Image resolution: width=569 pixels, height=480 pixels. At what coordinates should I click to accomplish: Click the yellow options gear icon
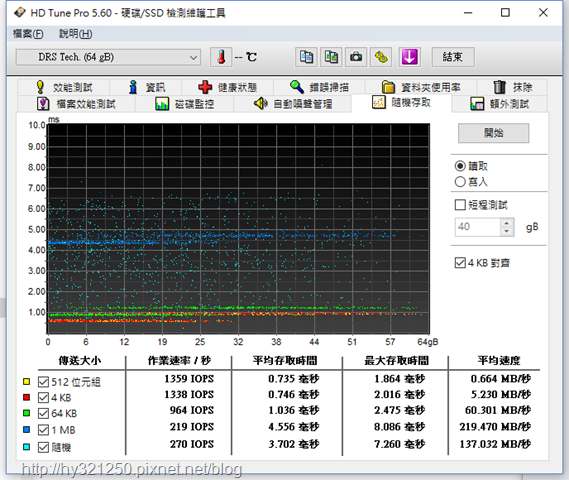[x=381, y=57]
